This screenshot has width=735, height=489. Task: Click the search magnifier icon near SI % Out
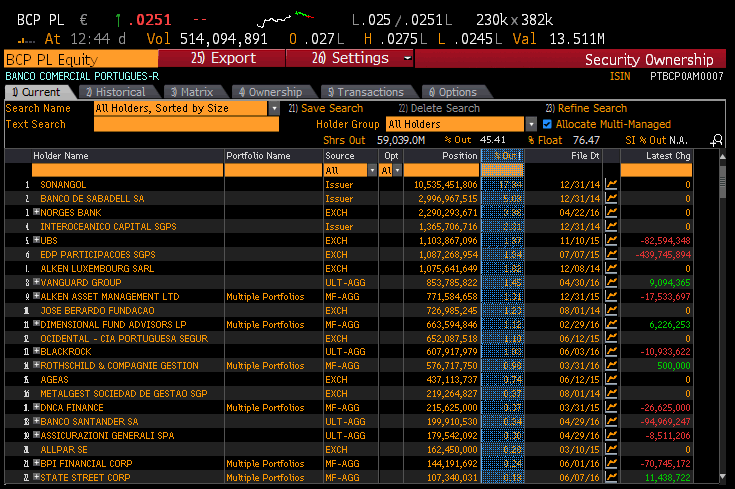pos(716,140)
